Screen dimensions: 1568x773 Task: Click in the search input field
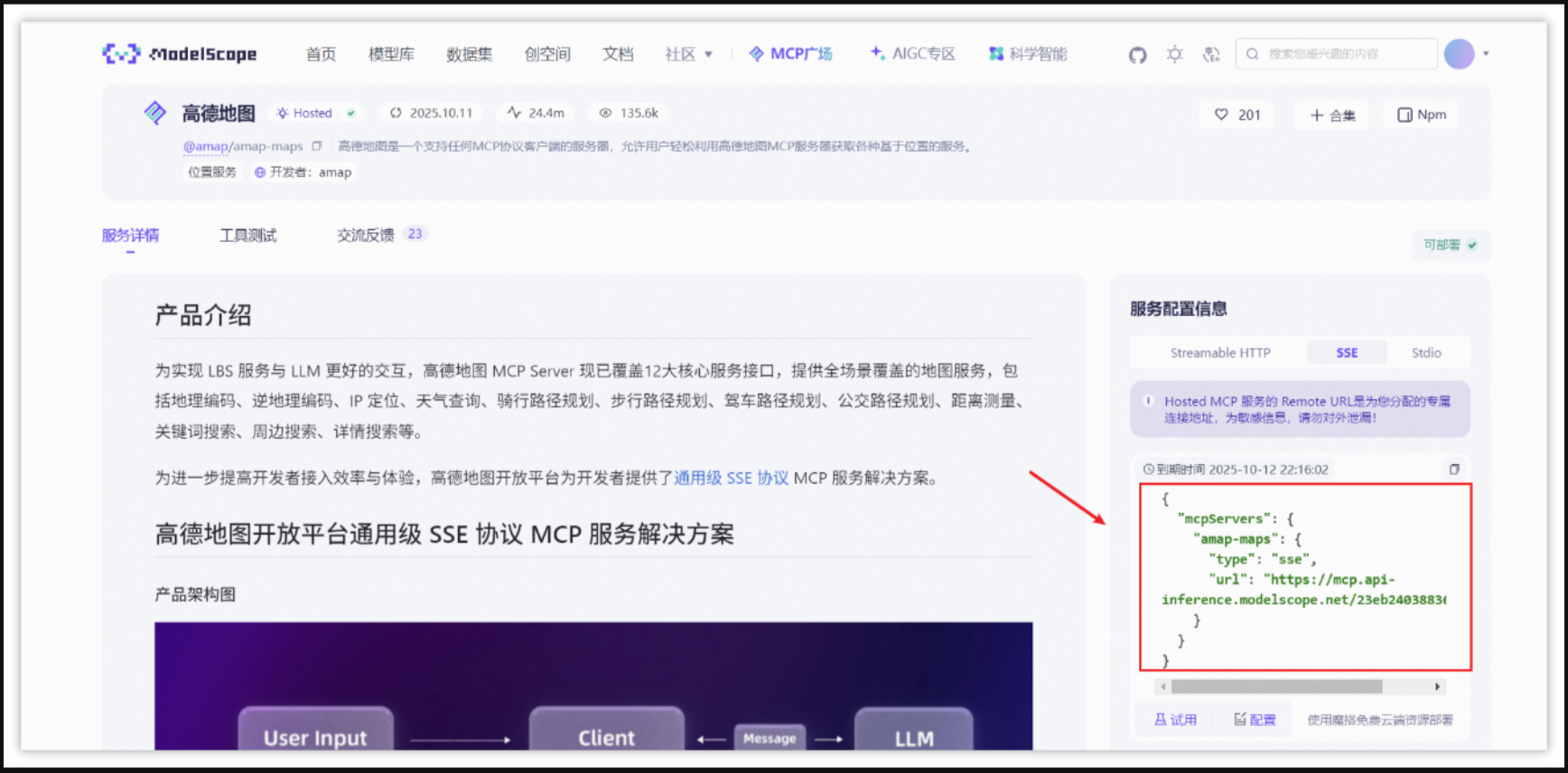[x=1336, y=54]
